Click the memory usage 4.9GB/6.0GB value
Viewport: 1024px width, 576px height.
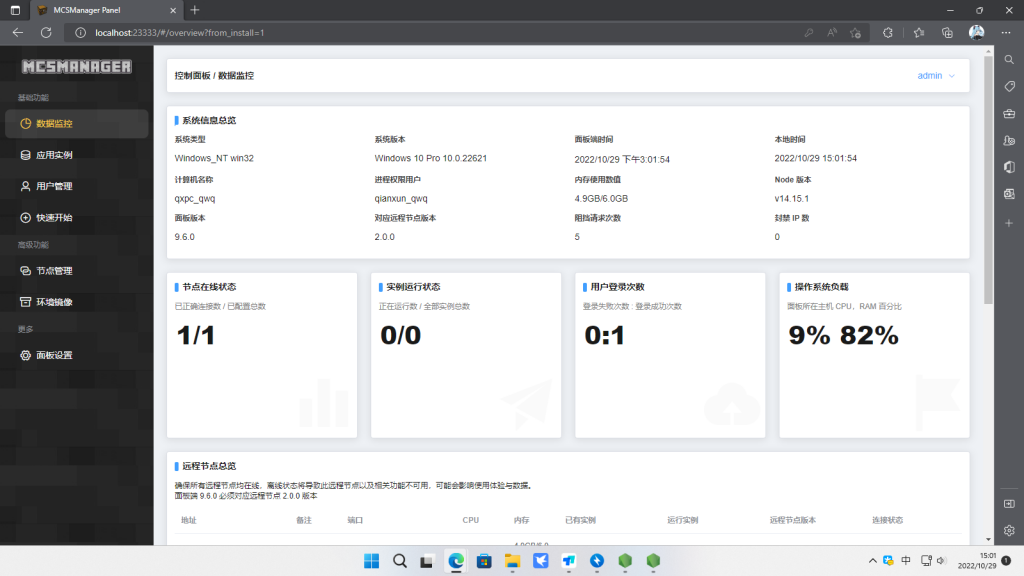(601, 199)
